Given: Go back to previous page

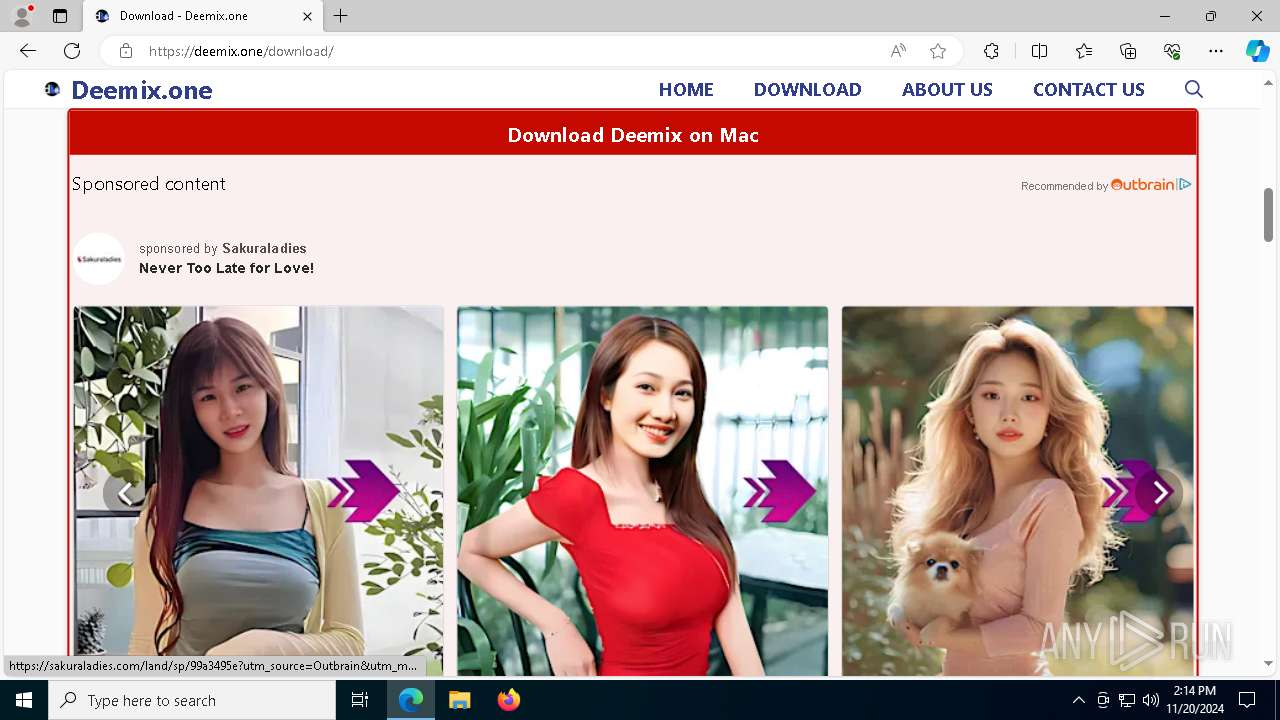Looking at the screenshot, I should (x=28, y=51).
